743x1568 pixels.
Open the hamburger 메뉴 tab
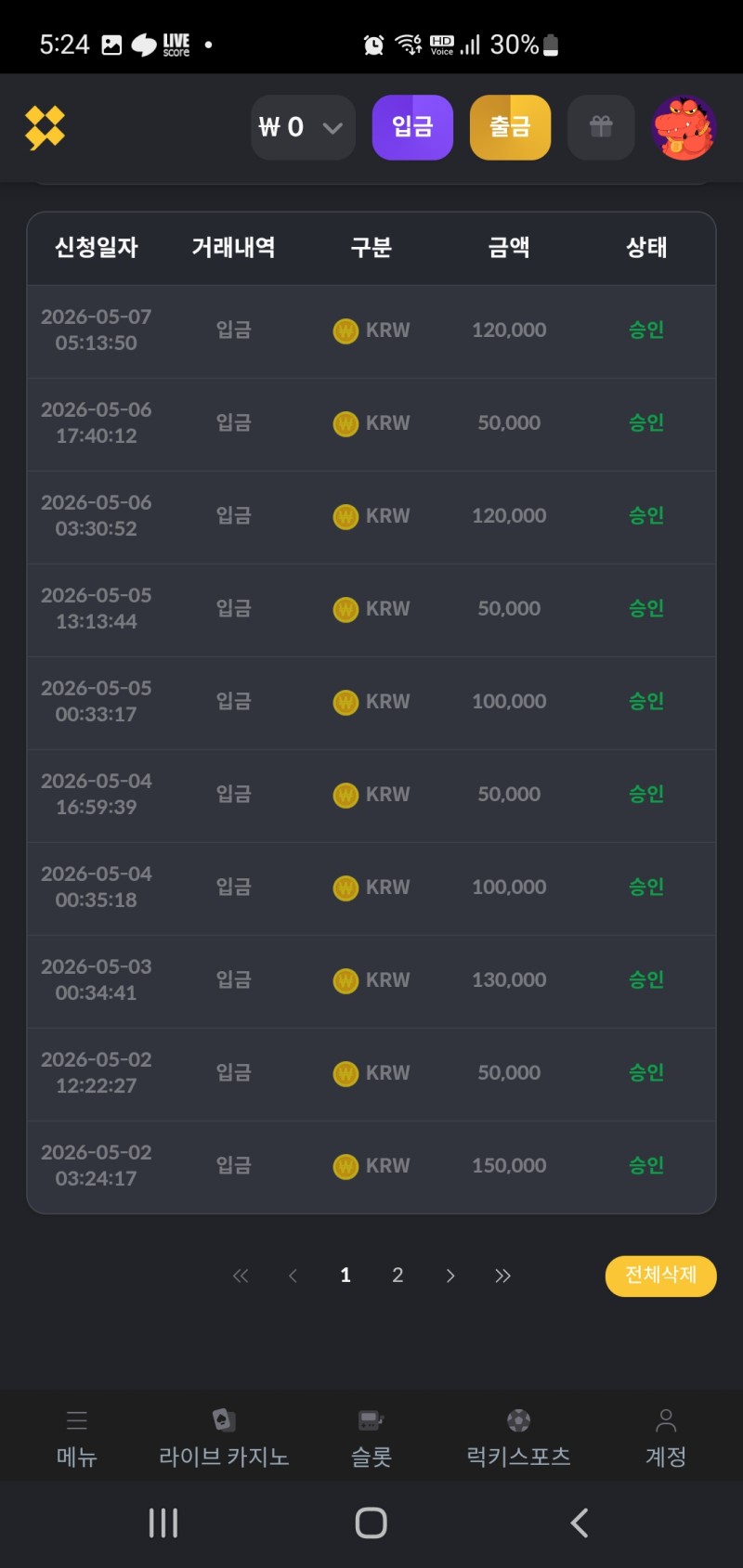[x=77, y=1437]
